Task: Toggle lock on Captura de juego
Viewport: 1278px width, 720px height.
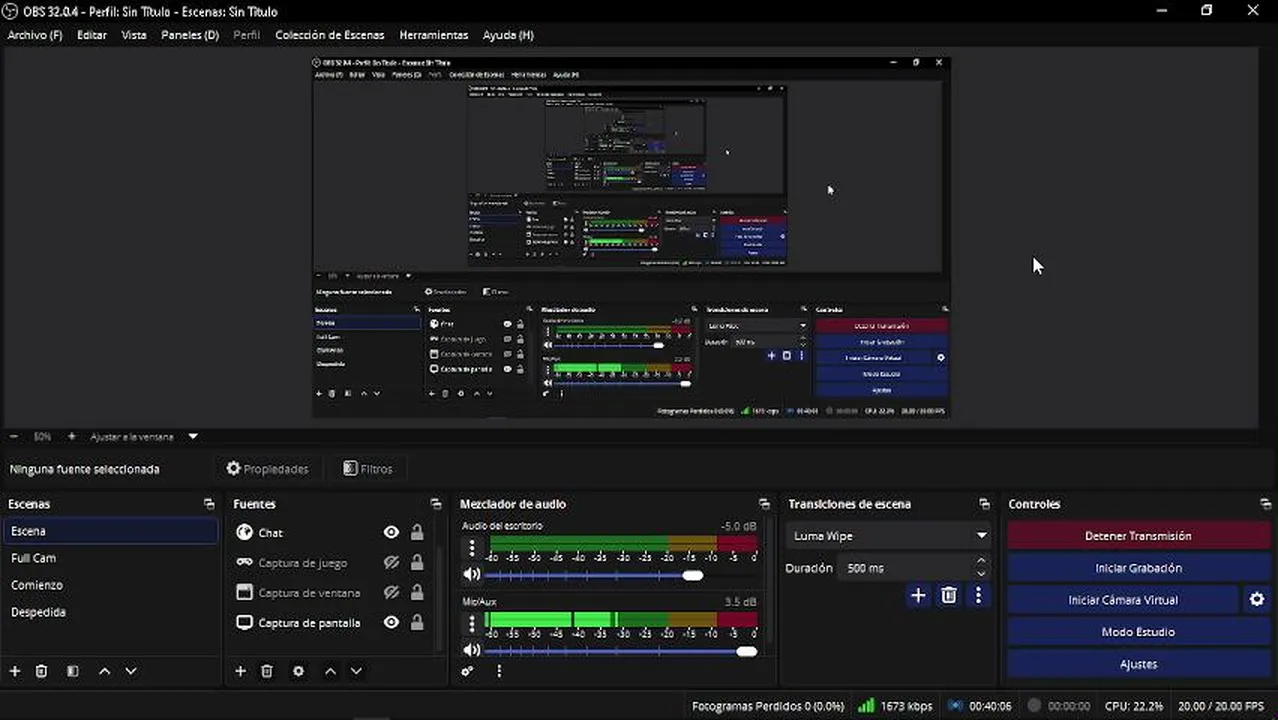Action: pos(417,563)
